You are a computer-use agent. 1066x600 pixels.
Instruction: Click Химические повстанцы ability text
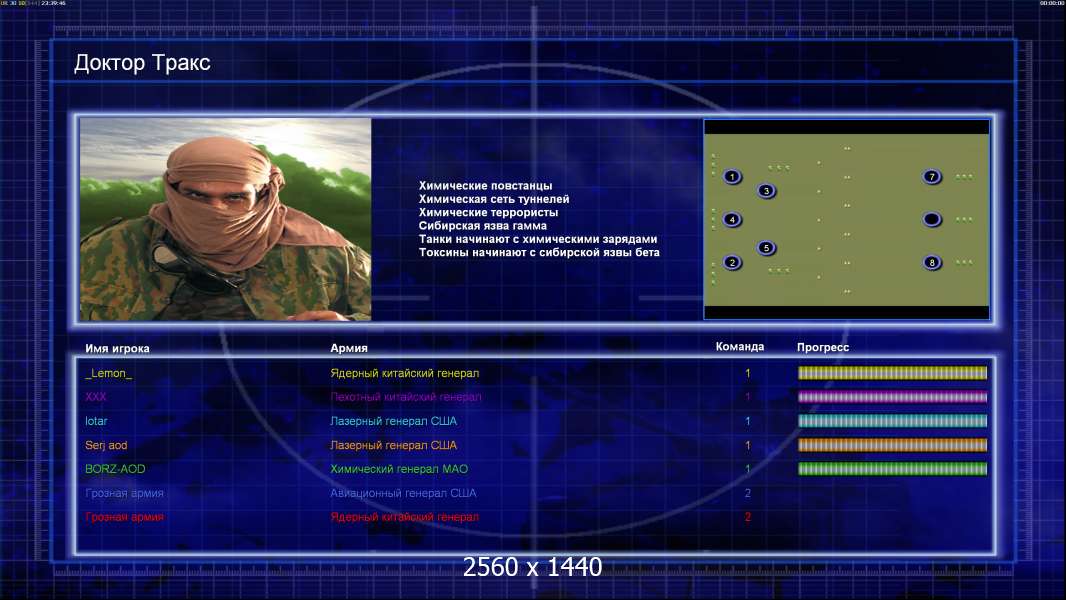tap(485, 186)
